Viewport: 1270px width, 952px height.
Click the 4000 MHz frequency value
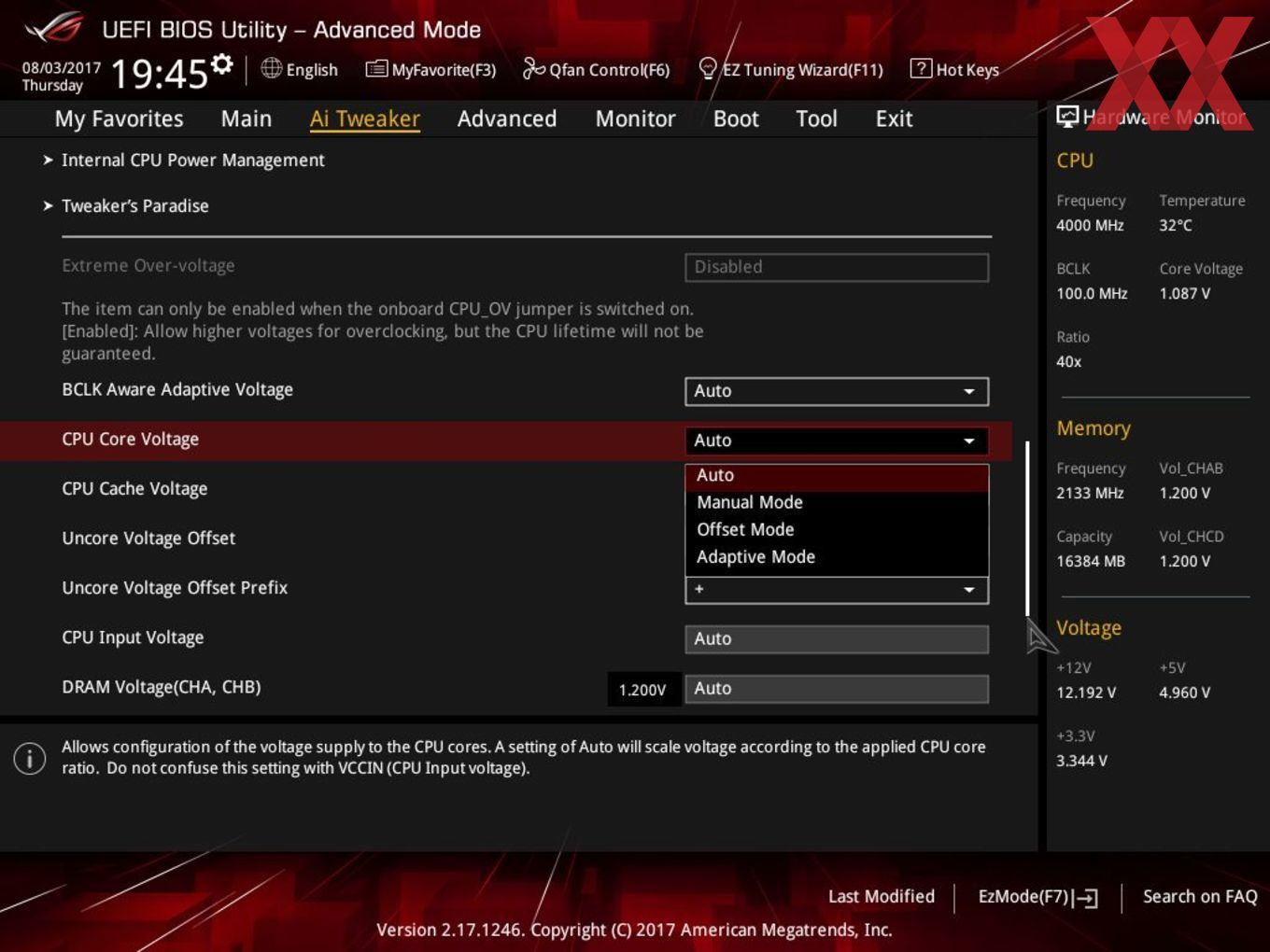[1090, 225]
